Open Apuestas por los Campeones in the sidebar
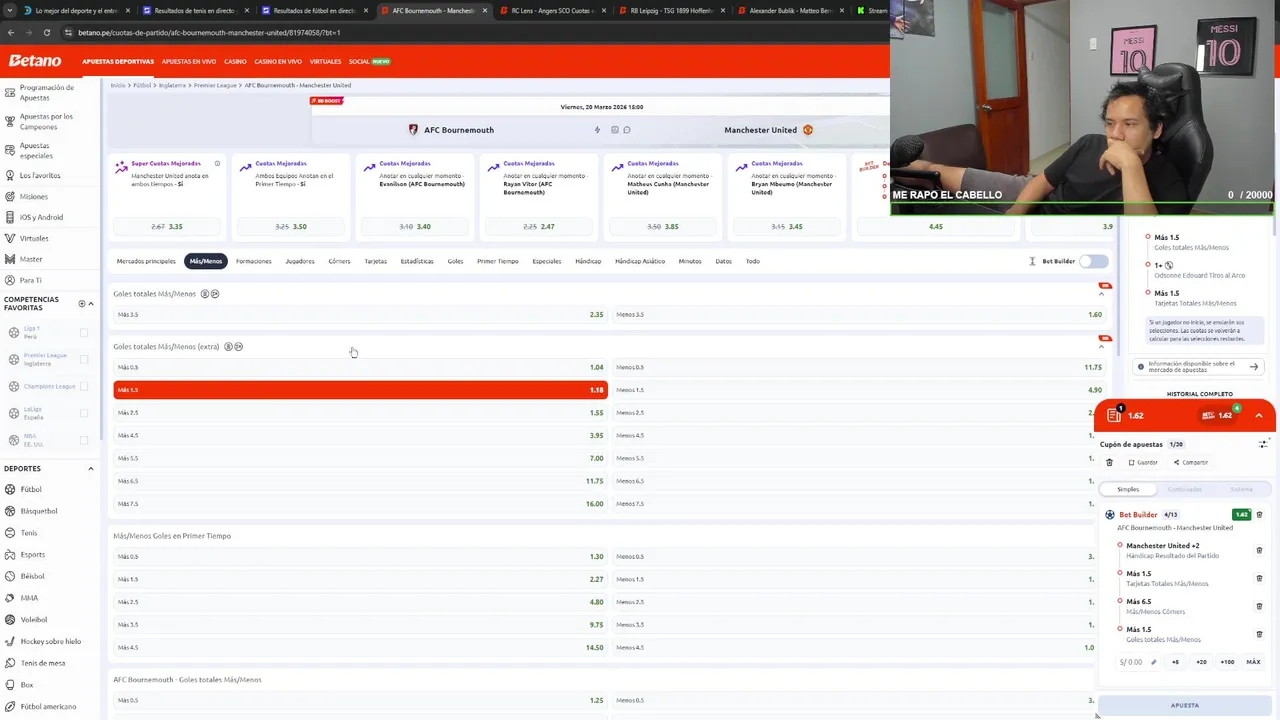The height and width of the screenshot is (720, 1280). tap(46, 121)
